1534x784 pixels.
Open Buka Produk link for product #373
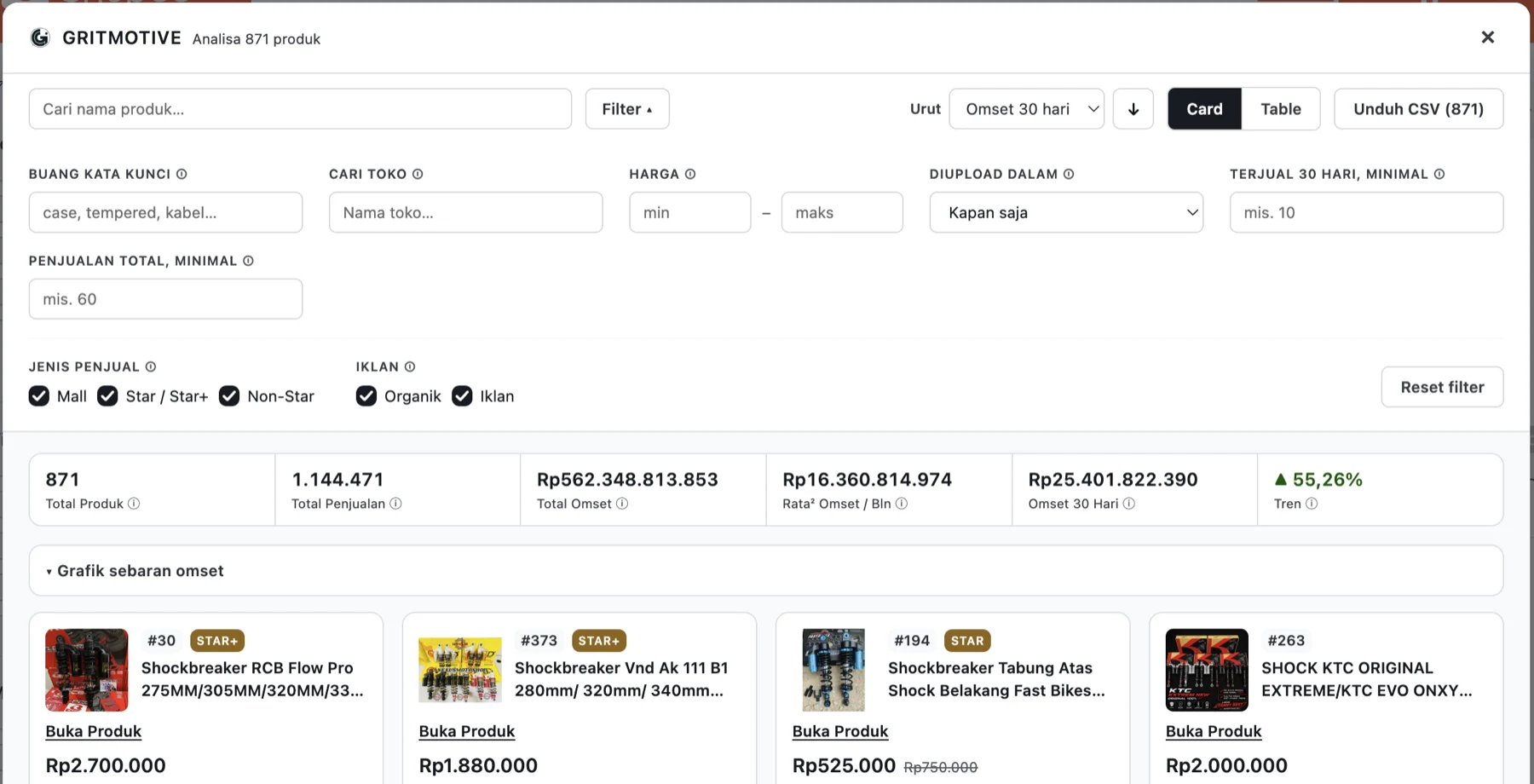[467, 731]
